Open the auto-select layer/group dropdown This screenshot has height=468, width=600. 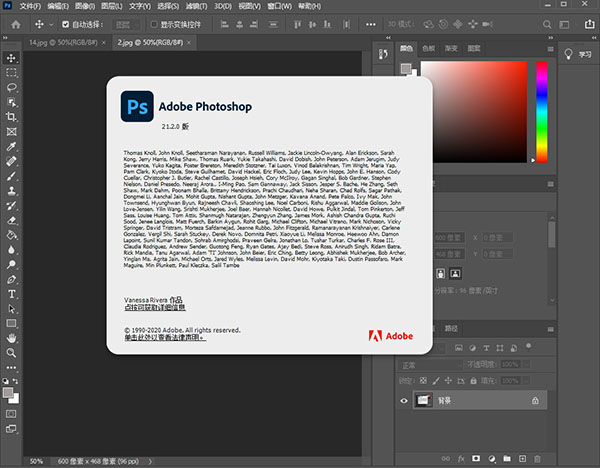(x=127, y=24)
